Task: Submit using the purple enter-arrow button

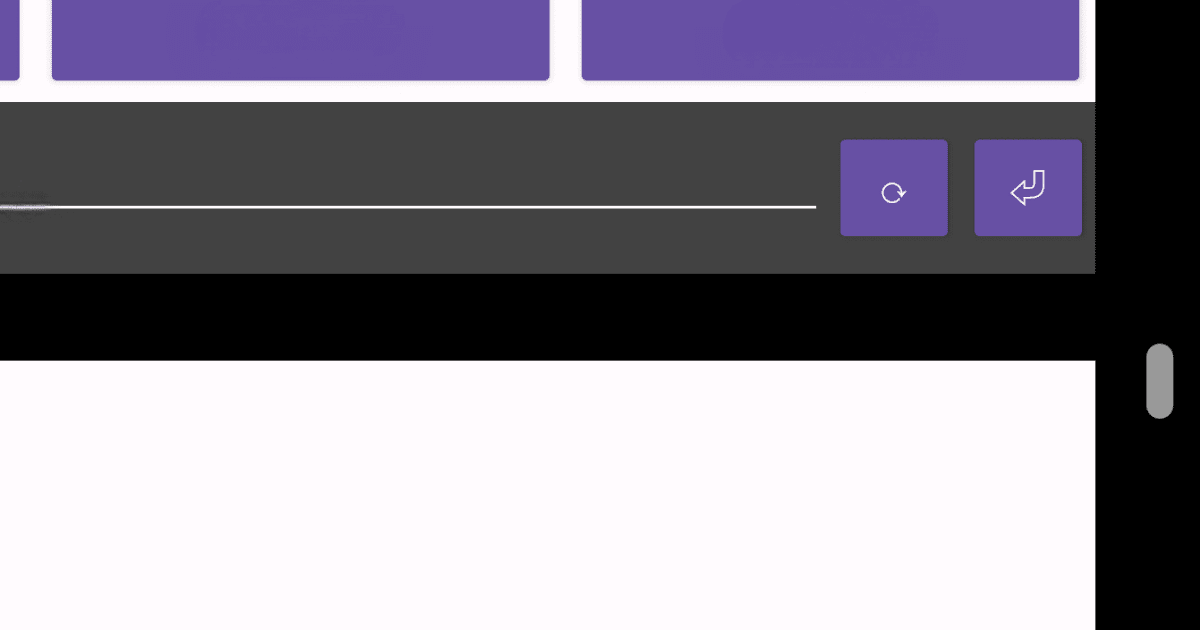Action: [x=1028, y=188]
